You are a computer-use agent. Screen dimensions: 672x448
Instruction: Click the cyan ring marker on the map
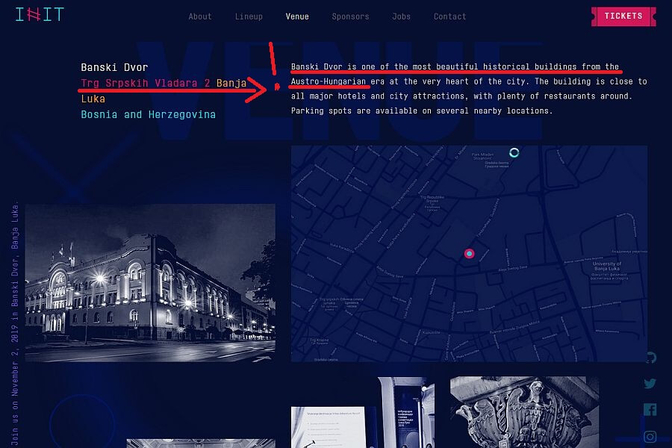[x=514, y=153]
